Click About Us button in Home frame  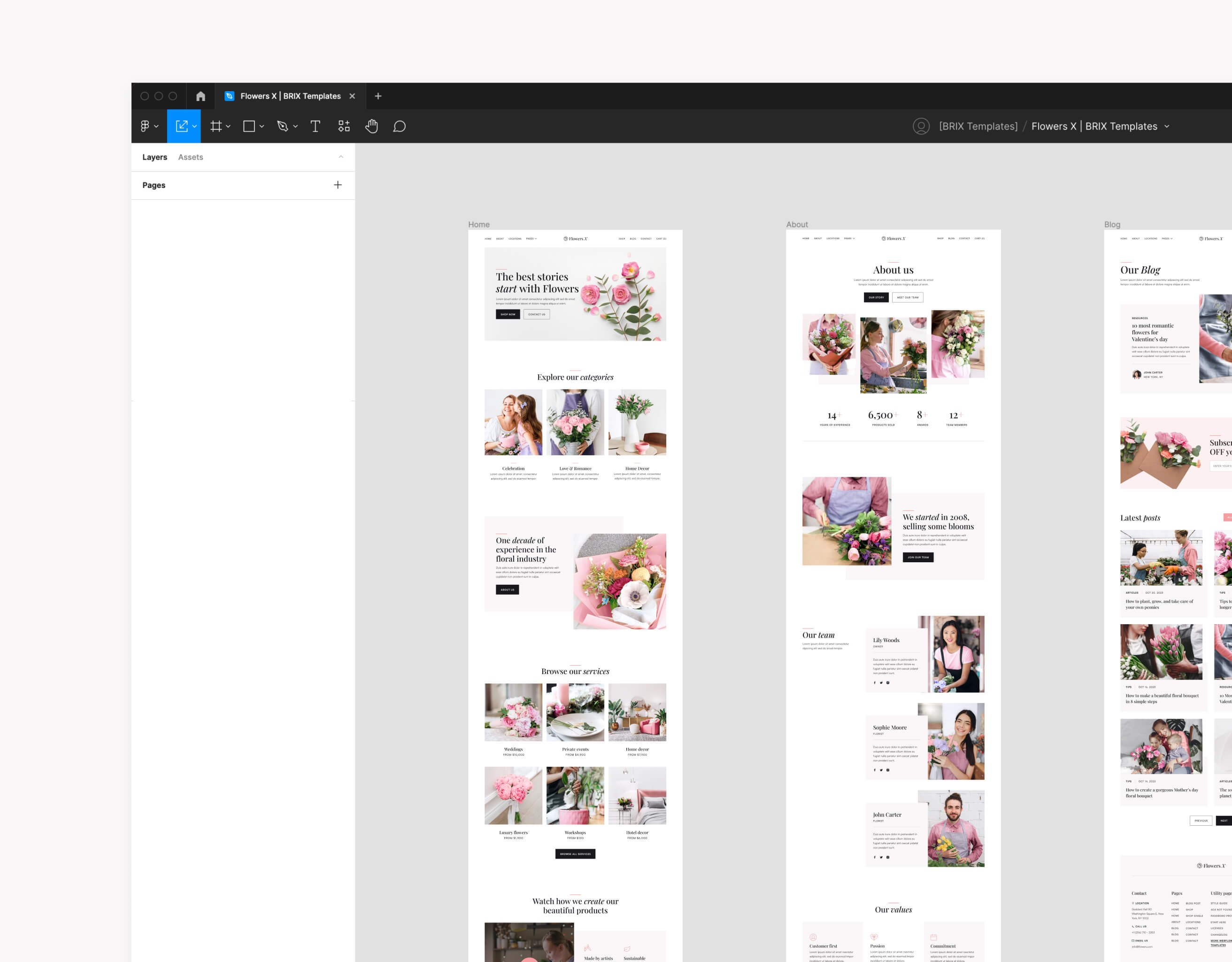click(x=507, y=590)
